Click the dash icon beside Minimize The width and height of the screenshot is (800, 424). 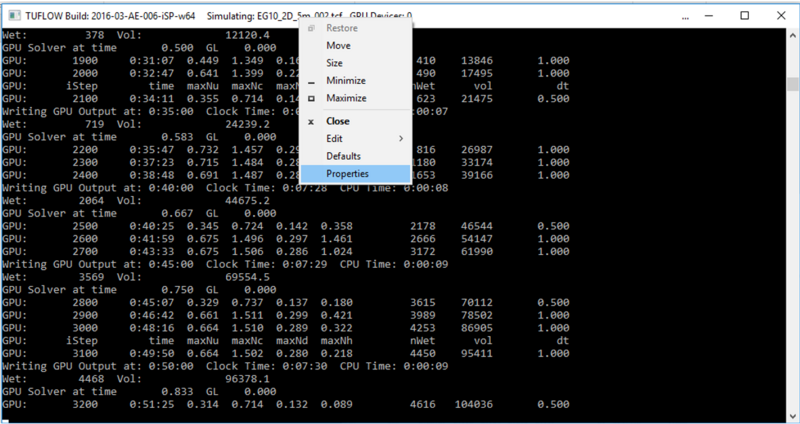[311, 82]
